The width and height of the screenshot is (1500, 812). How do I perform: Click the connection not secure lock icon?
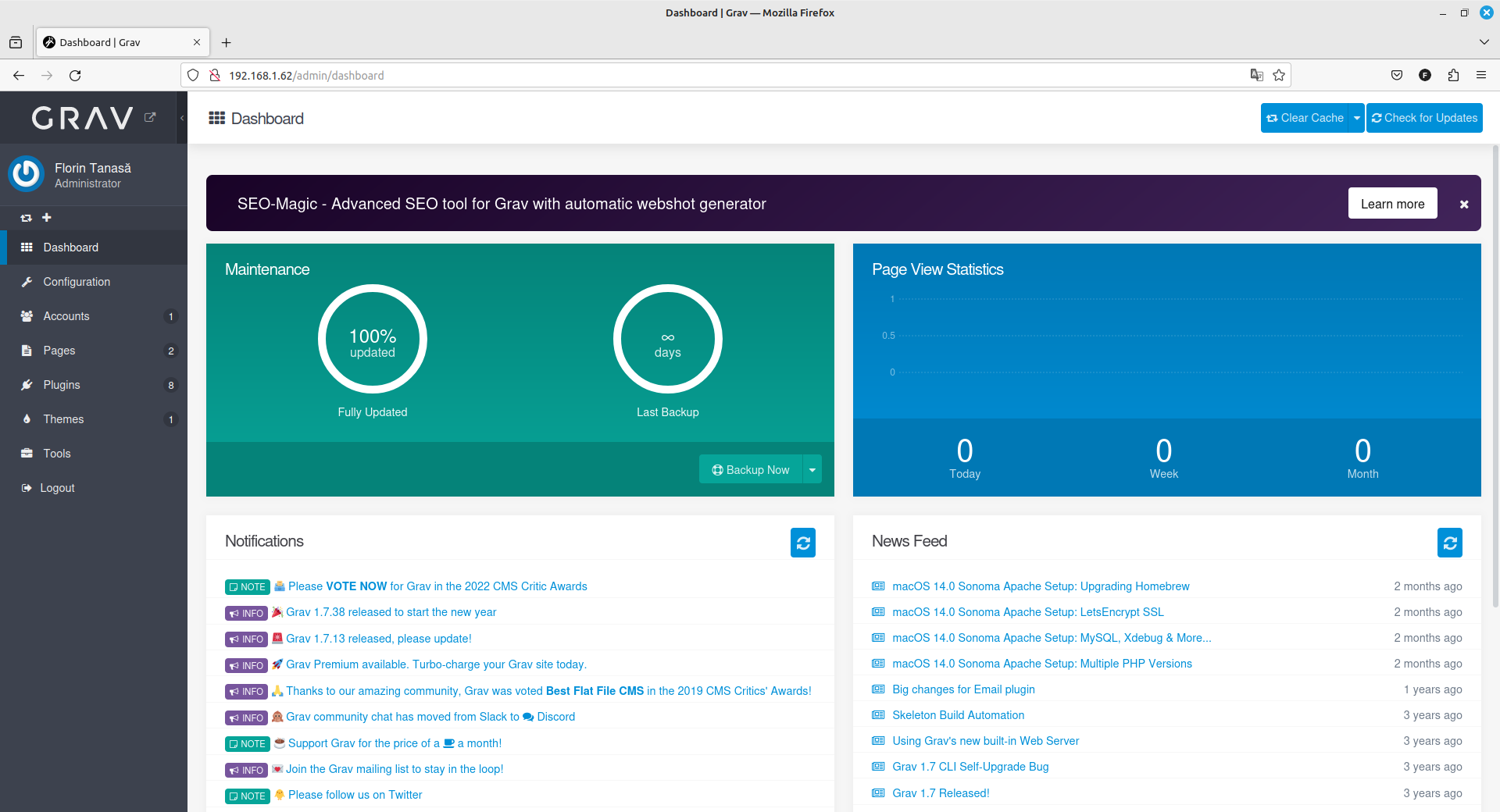coord(215,76)
